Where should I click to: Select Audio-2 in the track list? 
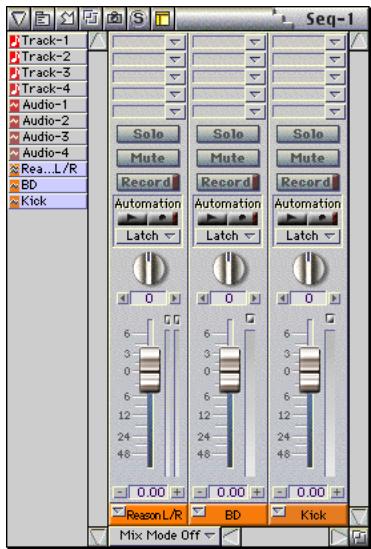tap(48, 121)
